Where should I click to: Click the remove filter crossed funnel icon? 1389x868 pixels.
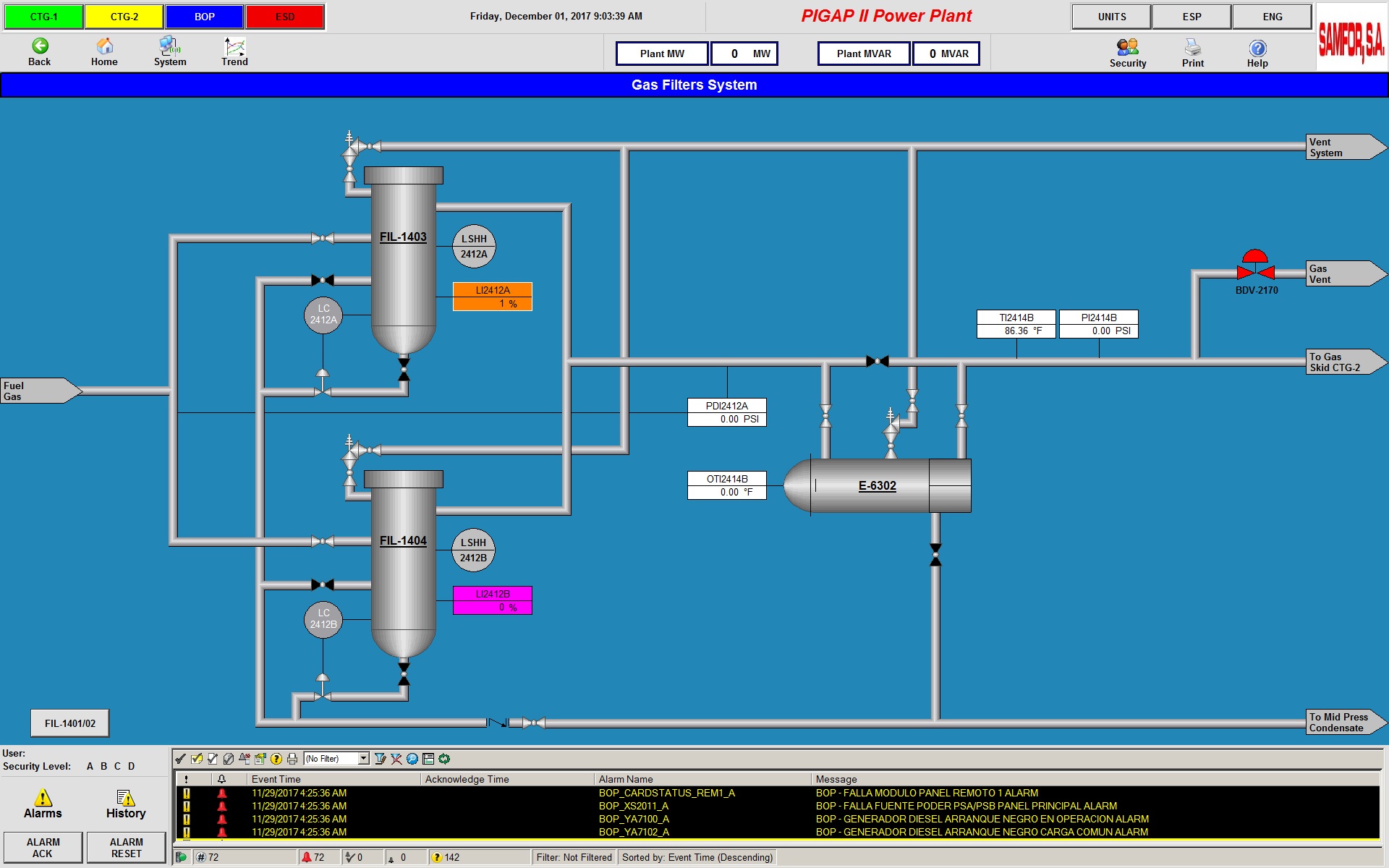(x=396, y=759)
